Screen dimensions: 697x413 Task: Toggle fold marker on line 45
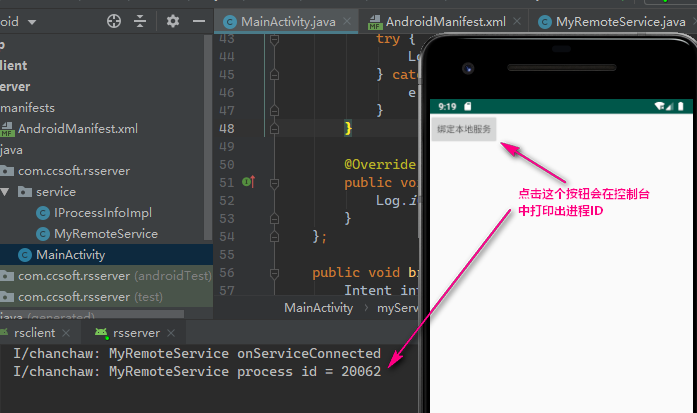(x=274, y=74)
